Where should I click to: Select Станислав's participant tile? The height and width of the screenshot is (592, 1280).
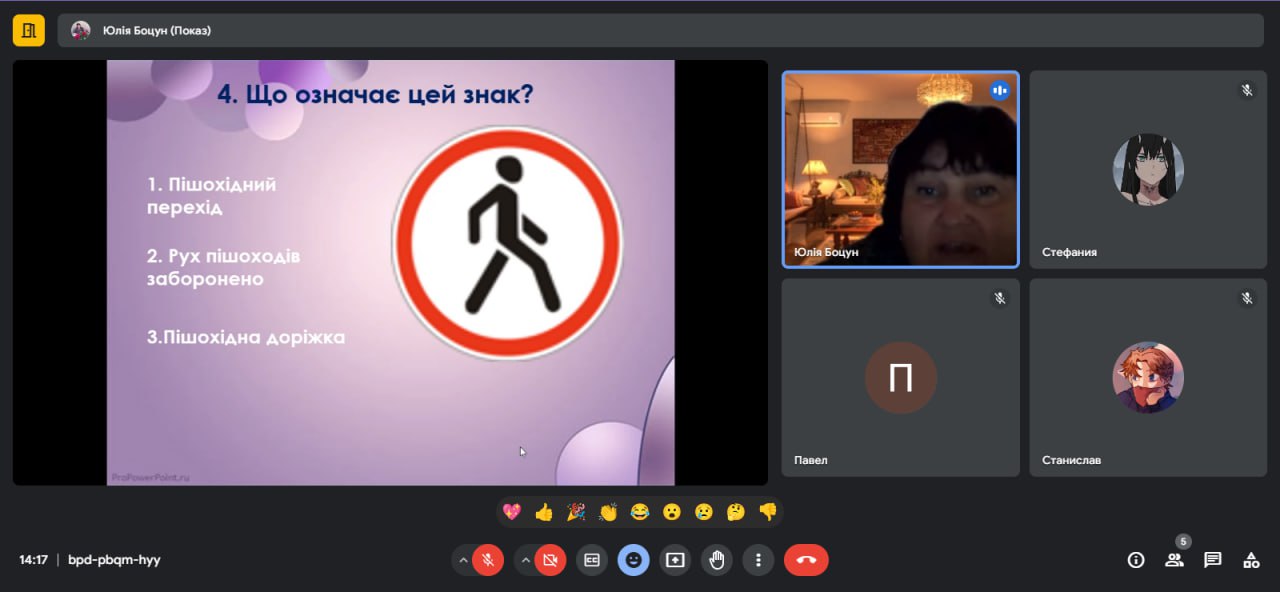tap(1148, 377)
